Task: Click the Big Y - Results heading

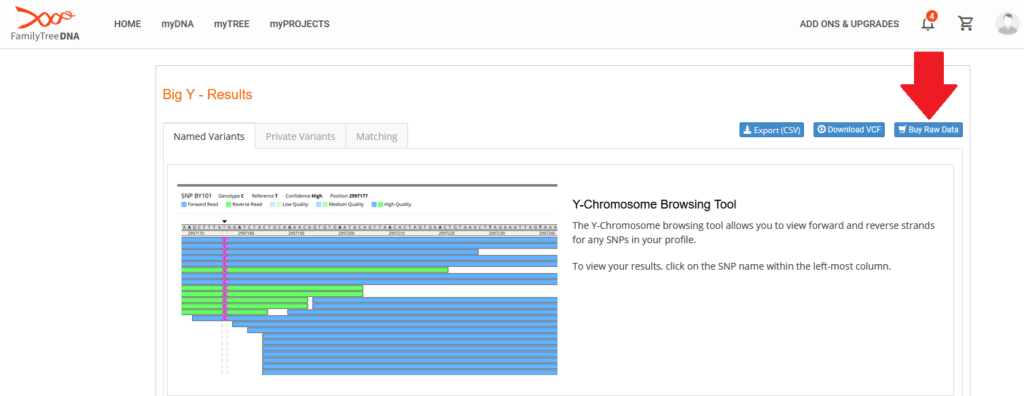Action: (207, 95)
